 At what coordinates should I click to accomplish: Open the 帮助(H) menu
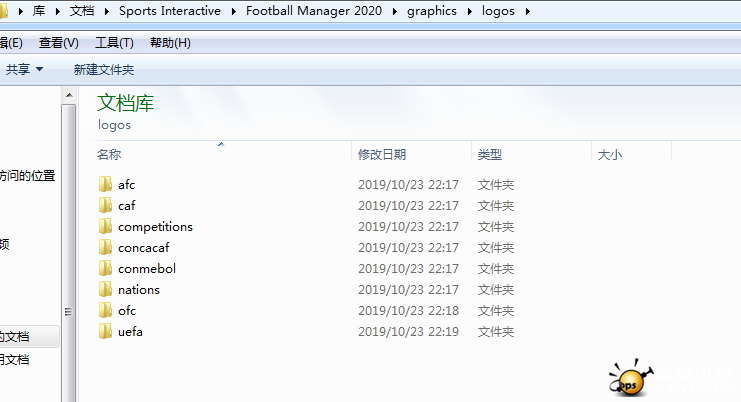[170, 43]
